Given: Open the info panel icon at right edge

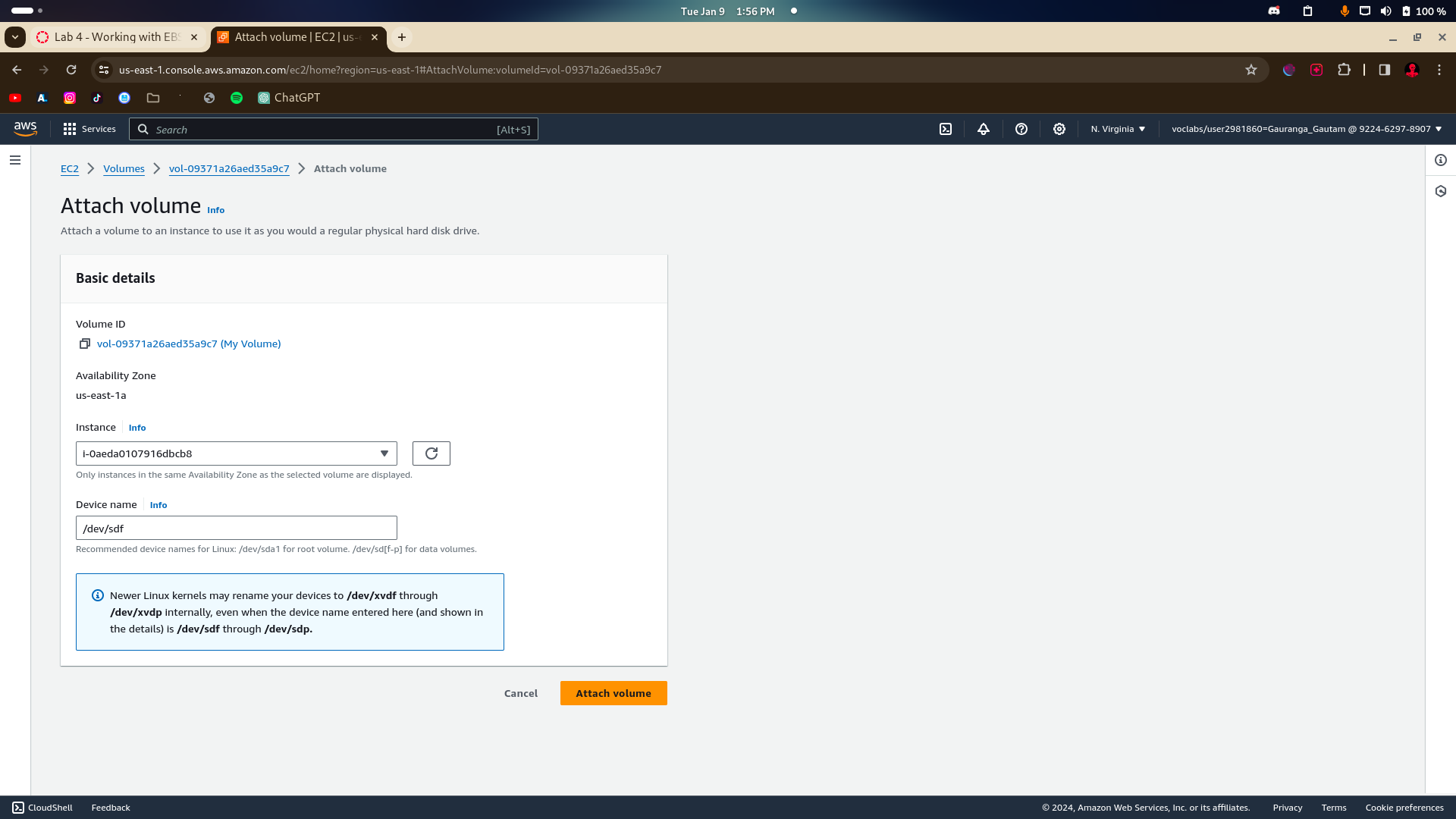Looking at the screenshot, I should pos(1441,160).
